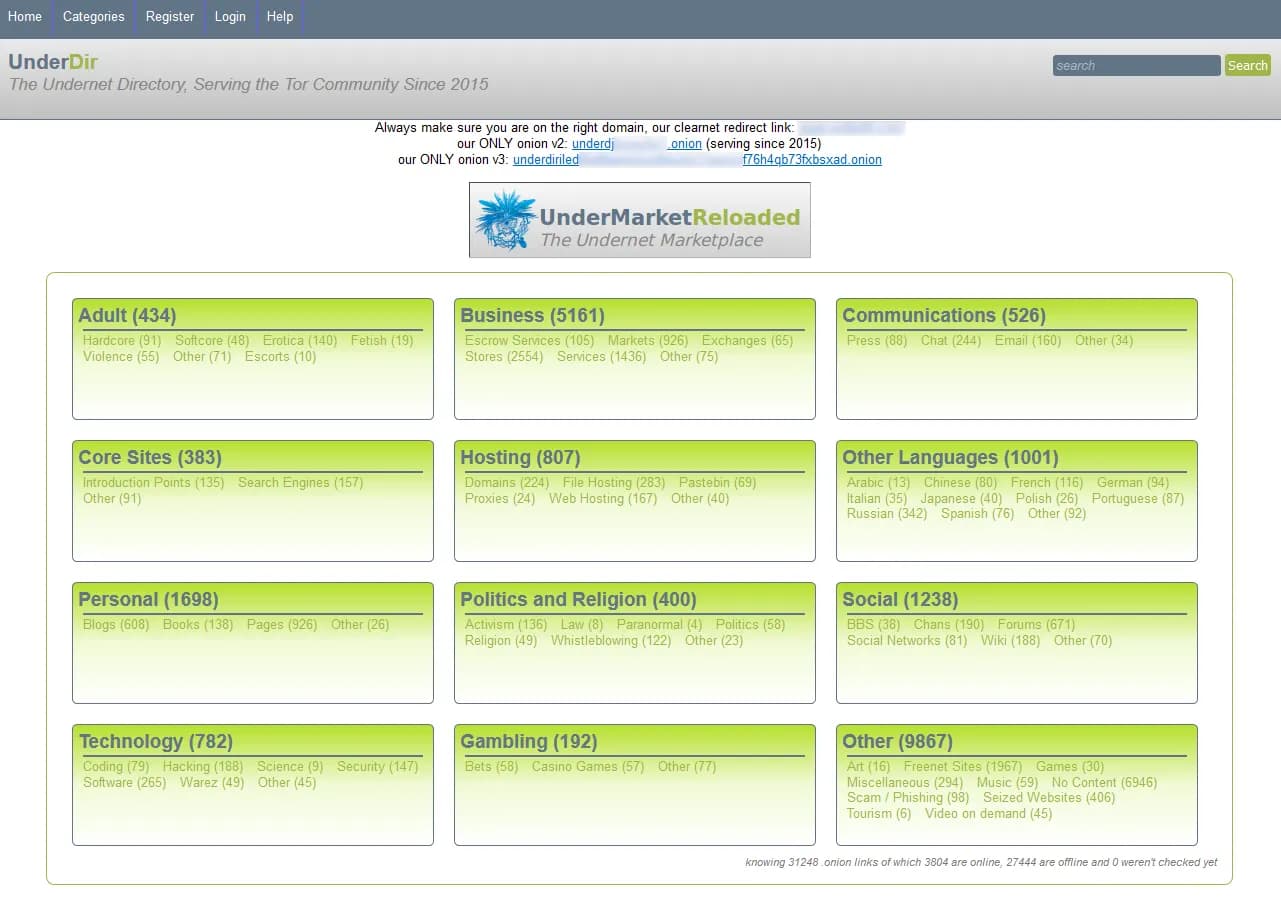Select Russian (342) language link
The height and width of the screenshot is (897, 1281).
[887, 514]
